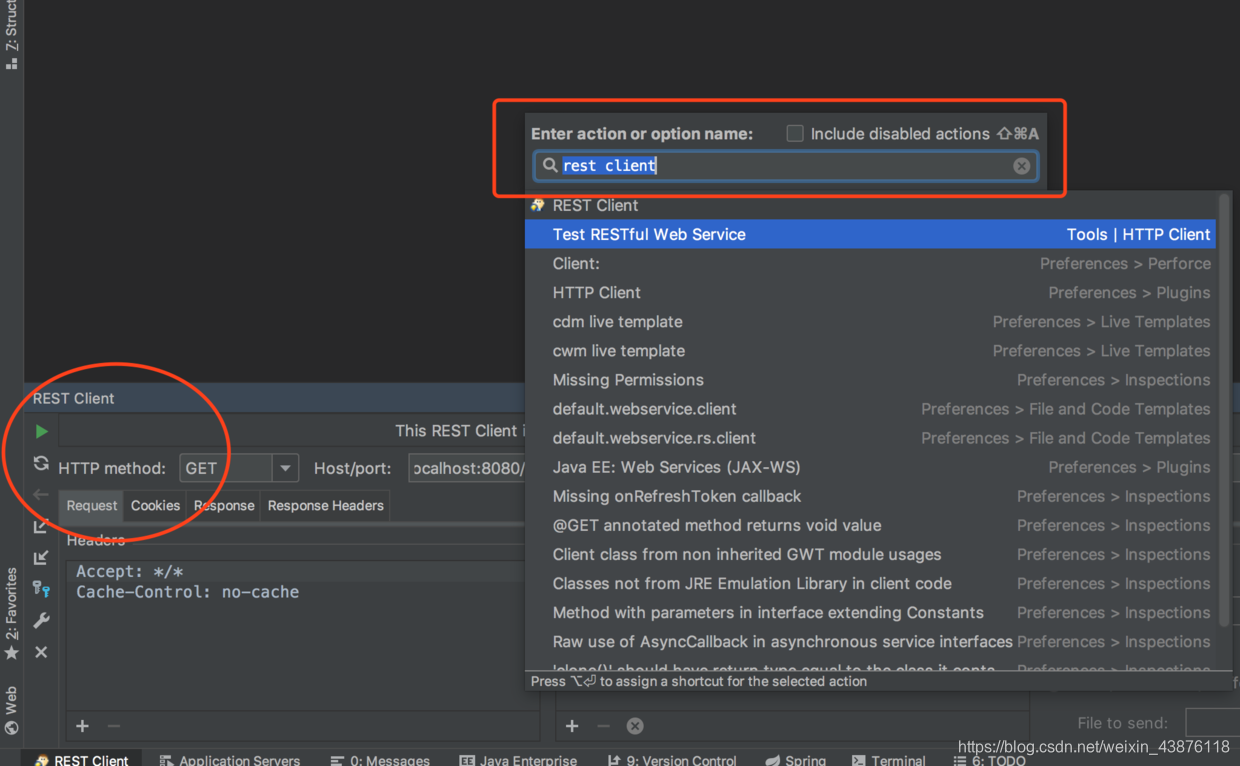Select default.webservice.rs.client template result
1240x766 pixels.
870,437
